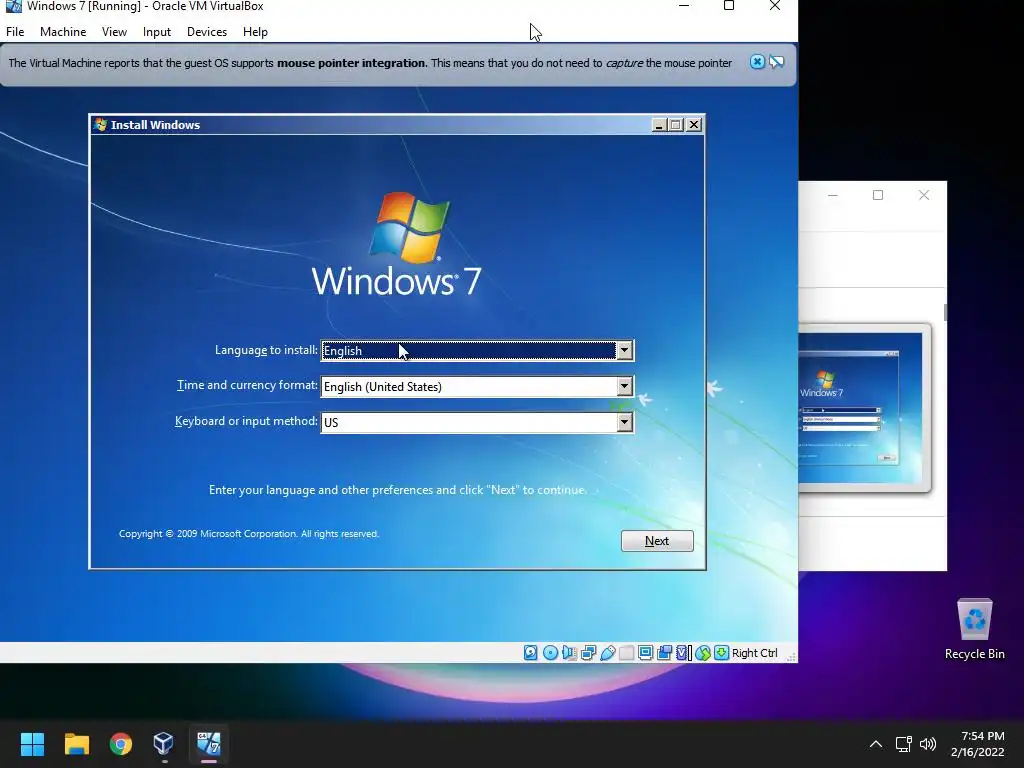This screenshot has width=1024, height=768.
Task: Click the do-not-show-again notification icon
Action: point(776,62)
